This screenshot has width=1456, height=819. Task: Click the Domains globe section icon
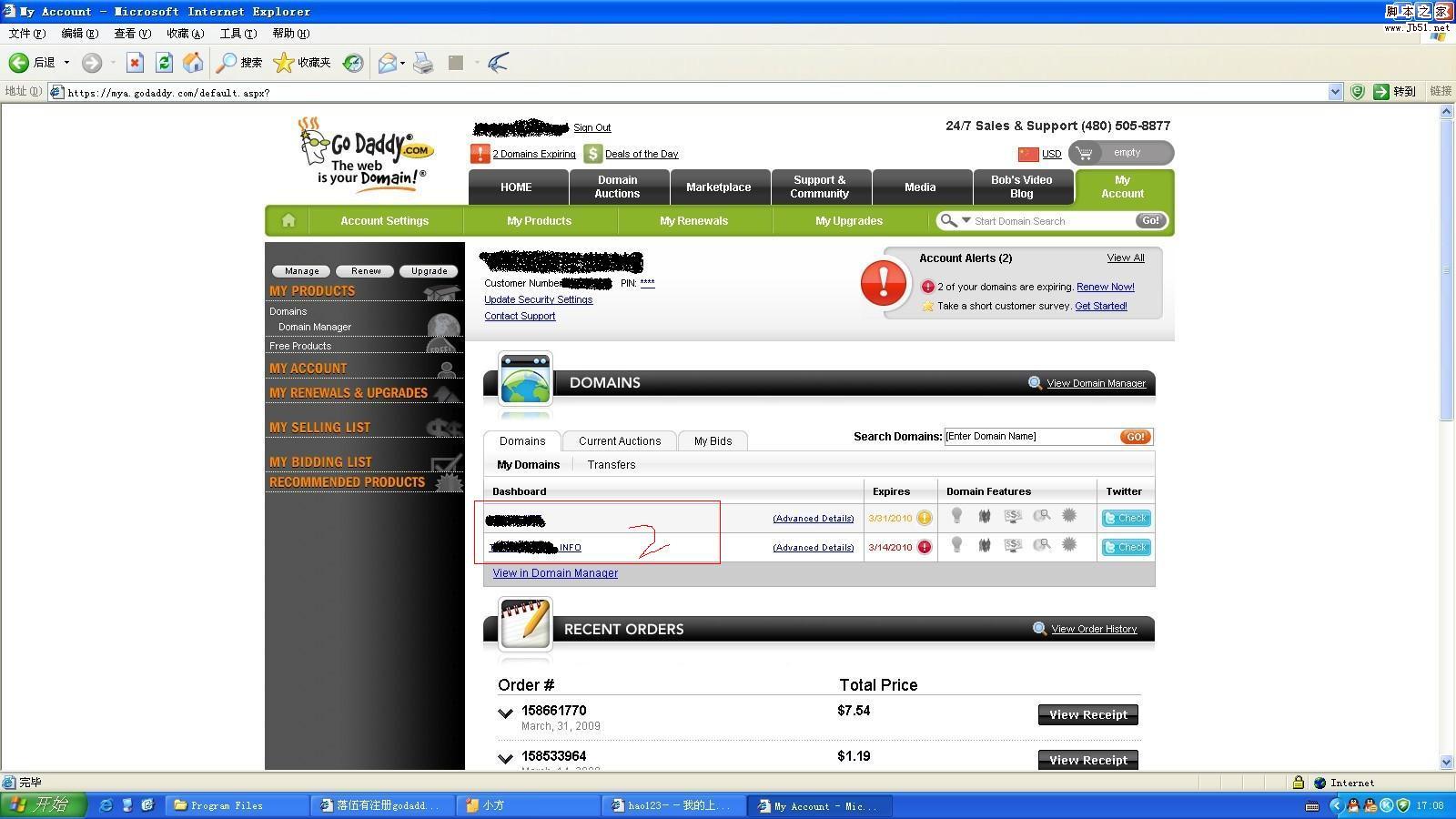(525, 379)
